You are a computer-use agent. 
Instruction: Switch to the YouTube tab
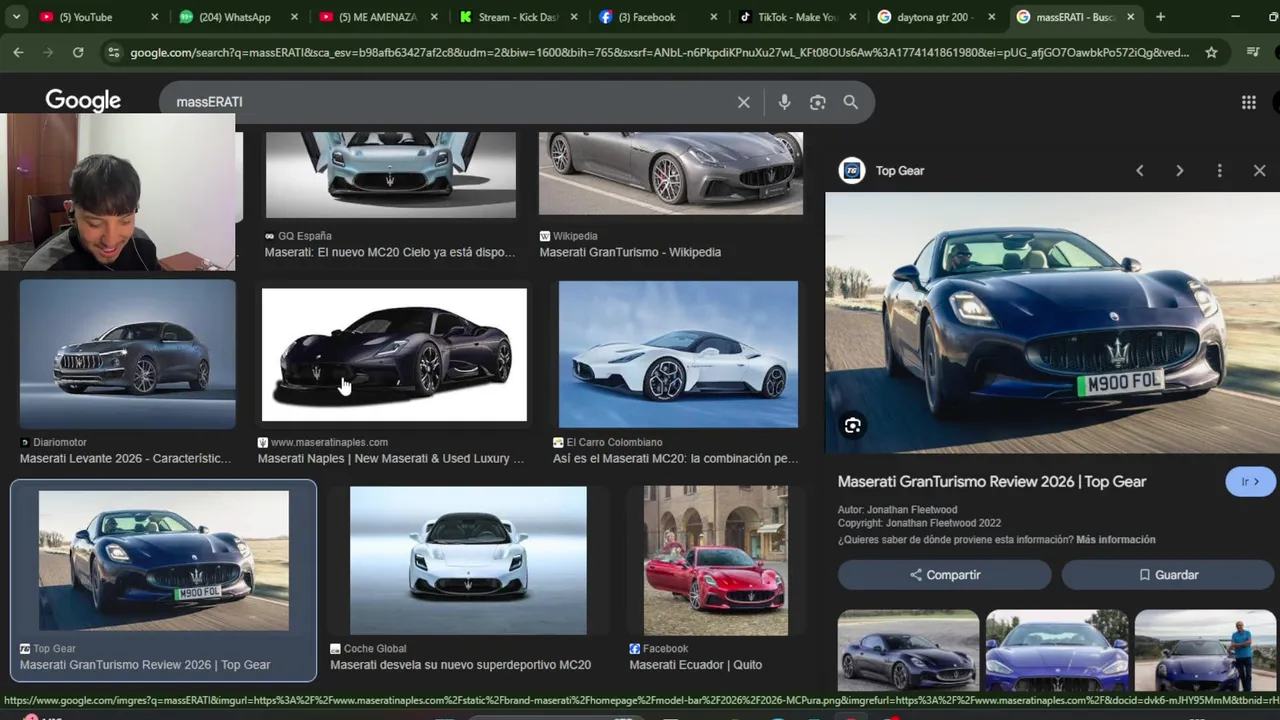tap(98, 17)
